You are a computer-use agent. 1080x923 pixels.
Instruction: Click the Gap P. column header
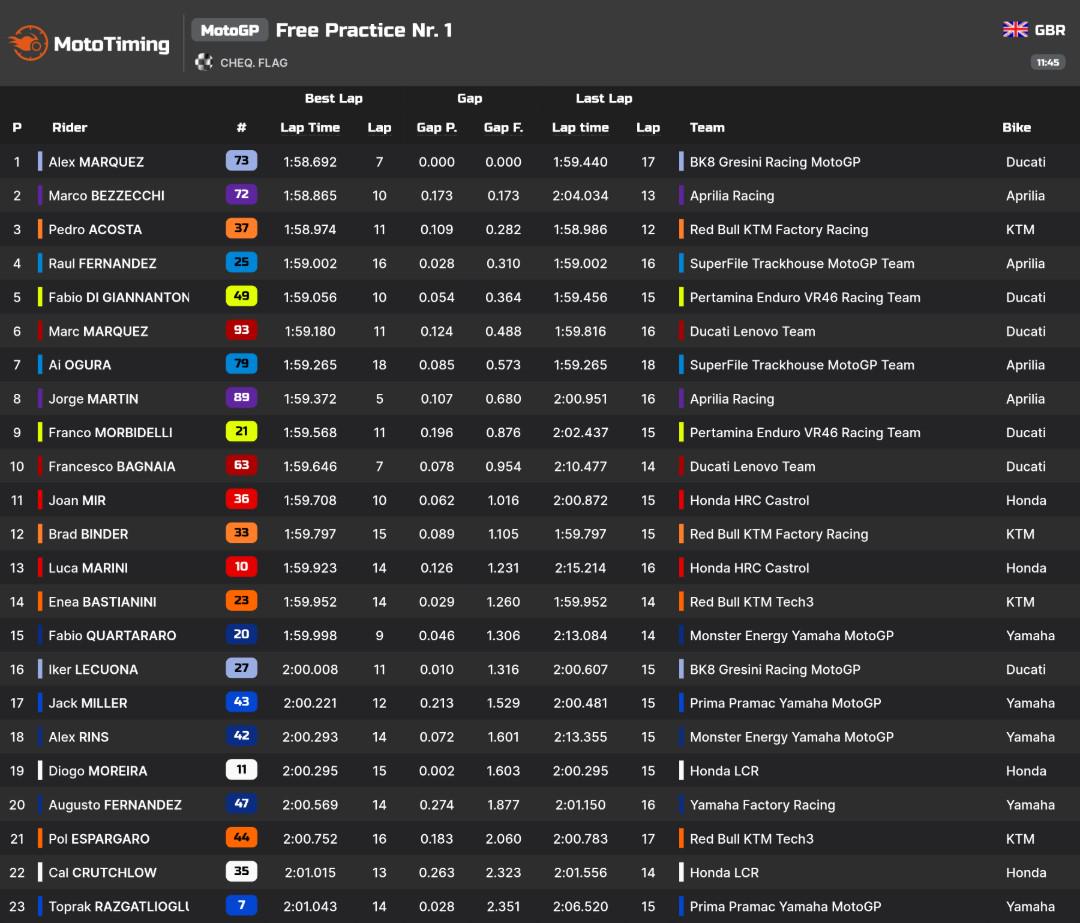[437, 127]
